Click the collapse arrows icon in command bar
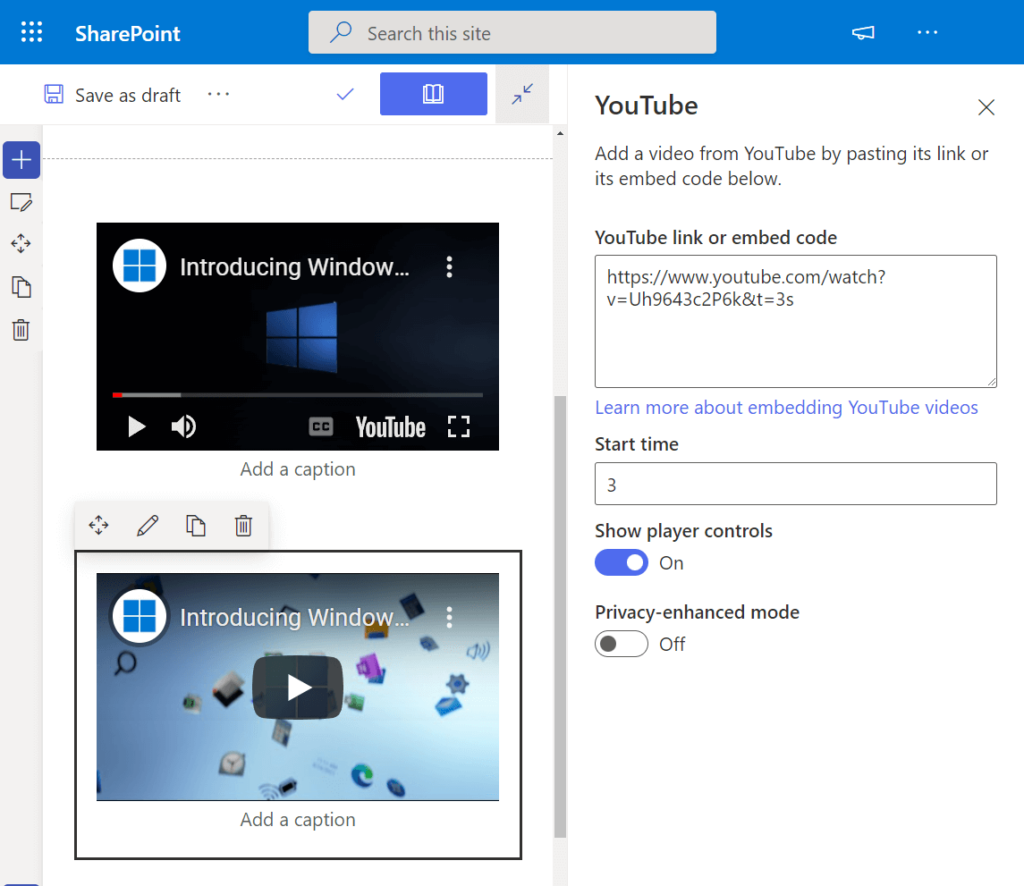Viewport: 1024px width, 886px height. point(522,94)
